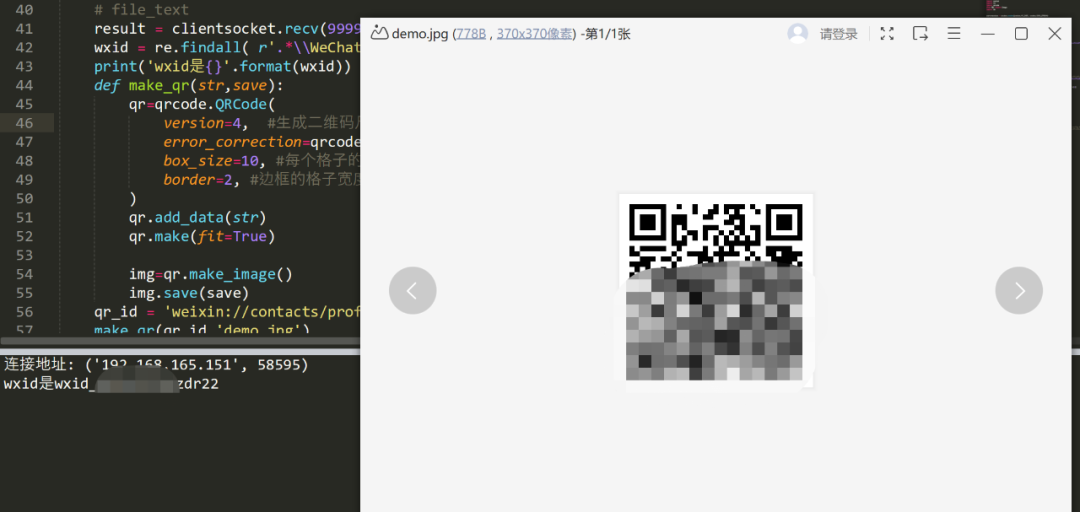Image resolution: width=1080 pixels, height=512 pixels.
Task: Show previous image with the left arrow
Action: pyautogui.click(x=413, y=291)
